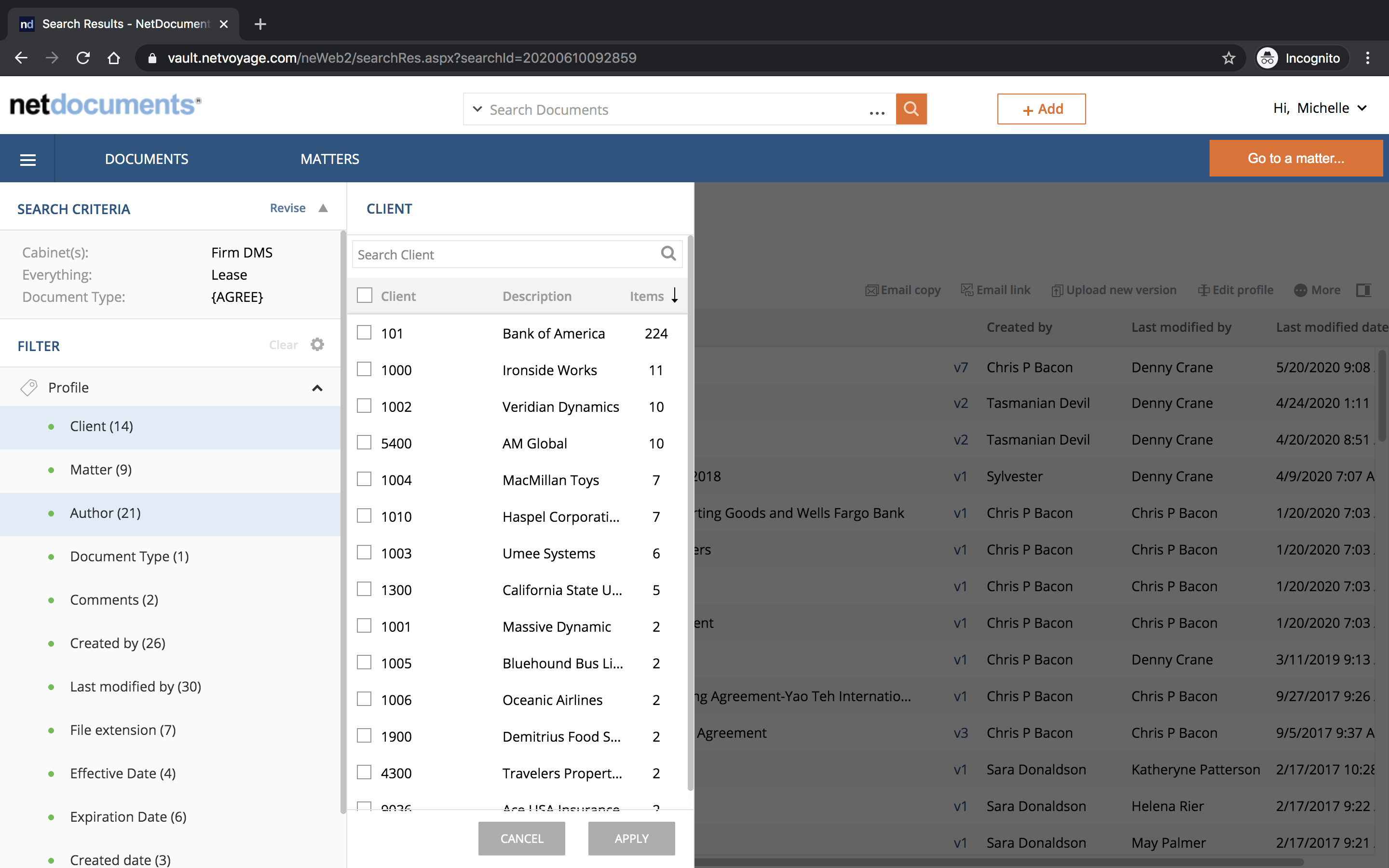Toggle the preview pane layout icon

tap(1364, 290)
